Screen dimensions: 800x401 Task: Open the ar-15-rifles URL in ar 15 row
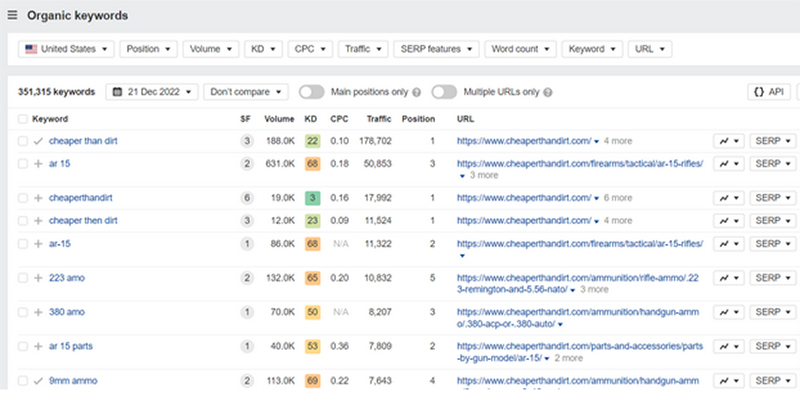click(580, 164)
